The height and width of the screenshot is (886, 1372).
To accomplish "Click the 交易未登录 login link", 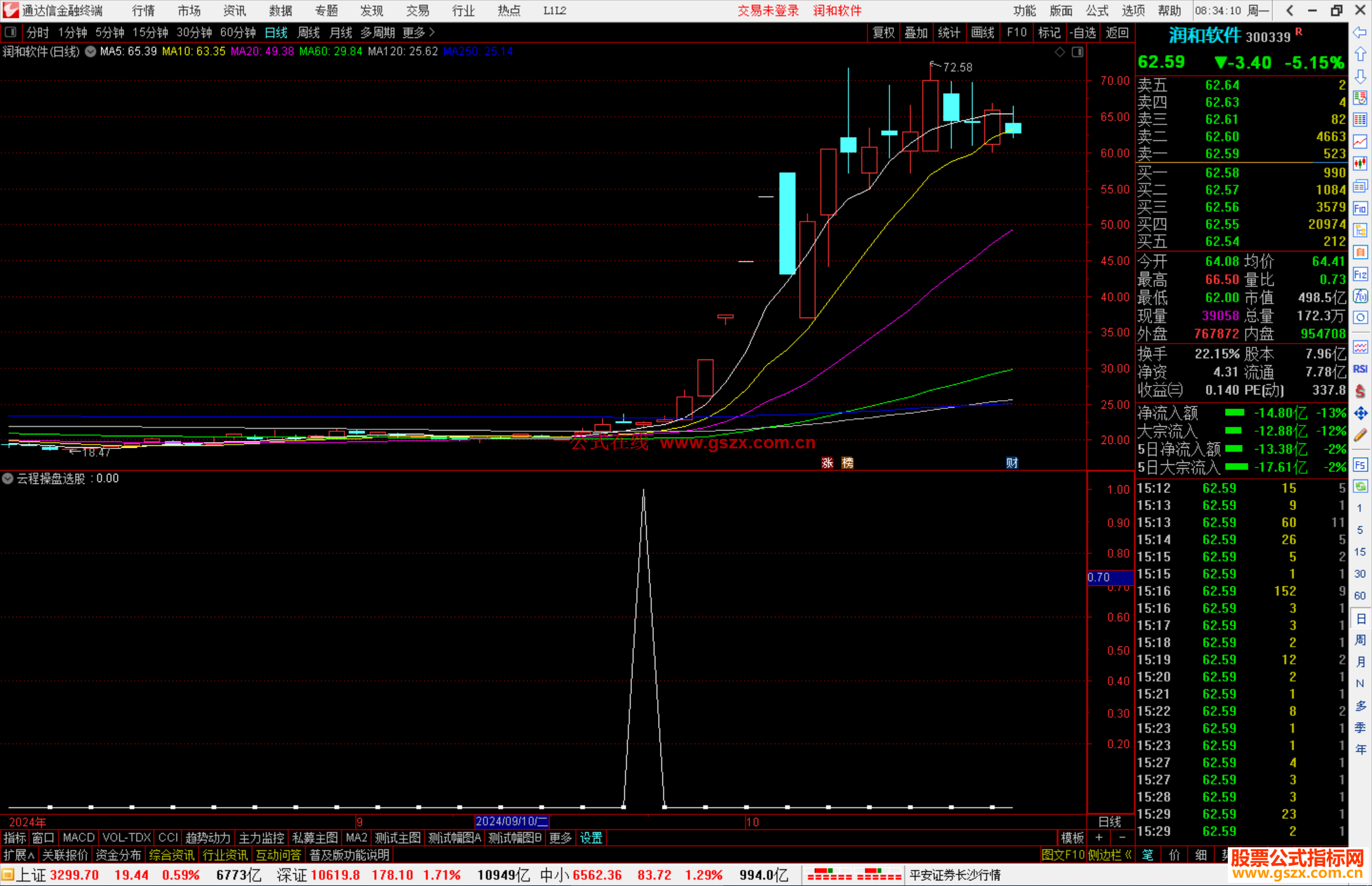I will [x=768, y=11].
